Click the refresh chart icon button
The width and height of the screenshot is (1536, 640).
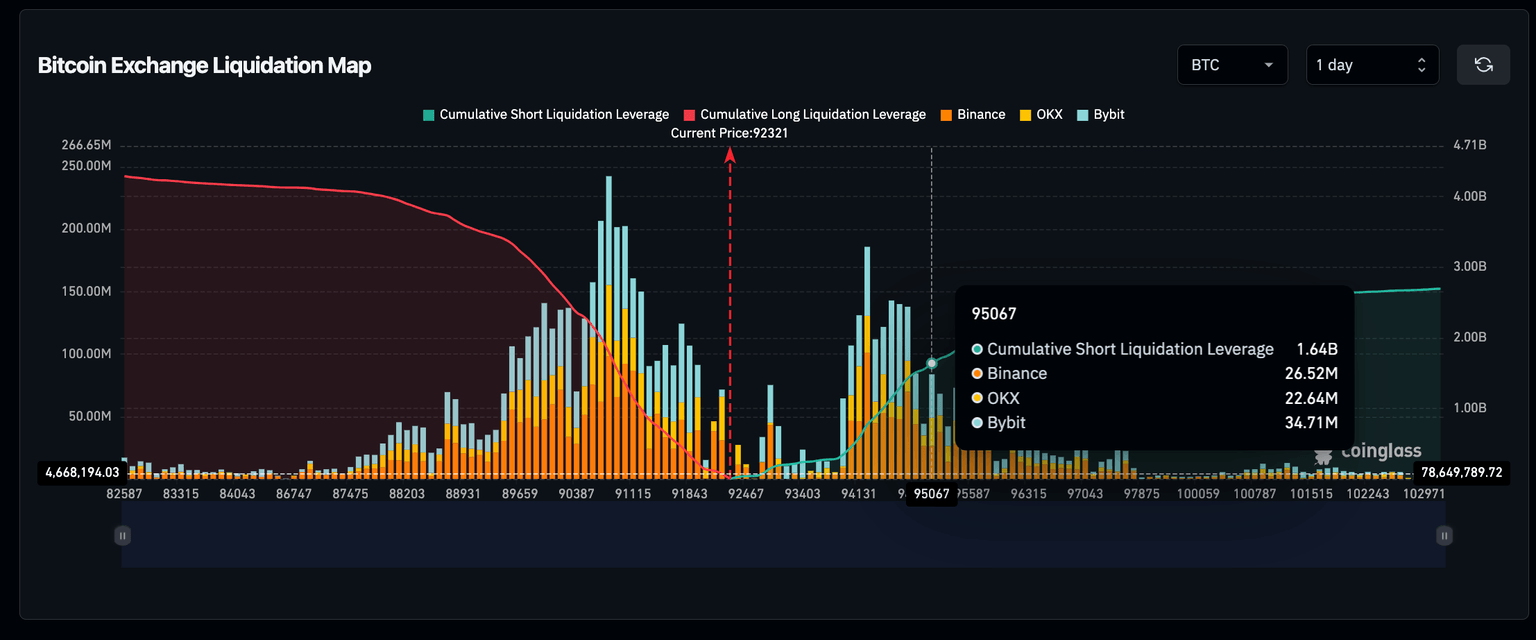pyautogui.click(x=1483, y=65)
